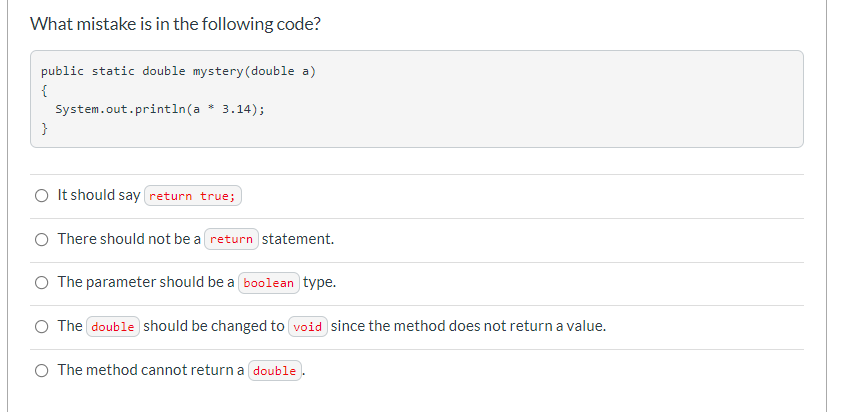The height and width of the screenshot is (412, 848).
Task: Click the question heading 'What mistake is in the following code?'
Action: (x=175, y=24)
